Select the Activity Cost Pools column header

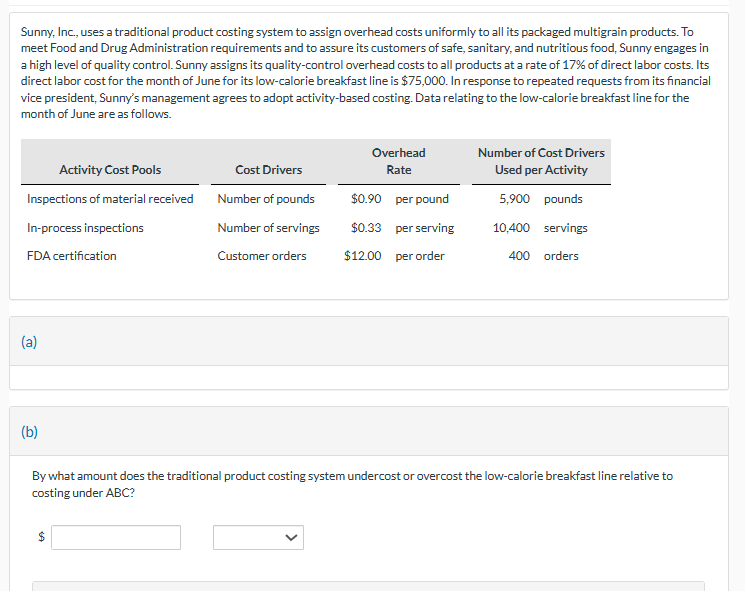click(110, 170)
